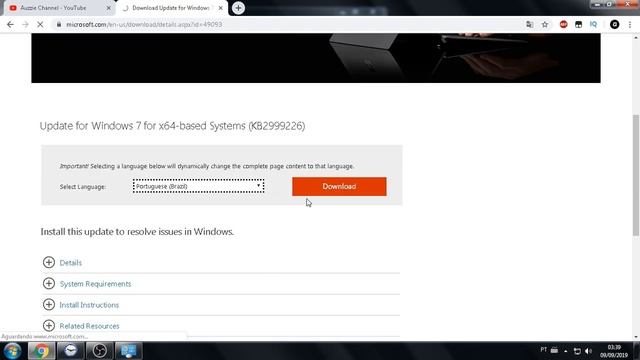Viewport: 640px width, 360px height.
Task: Click the Select Language label
Action: click(x=83, y=187)
